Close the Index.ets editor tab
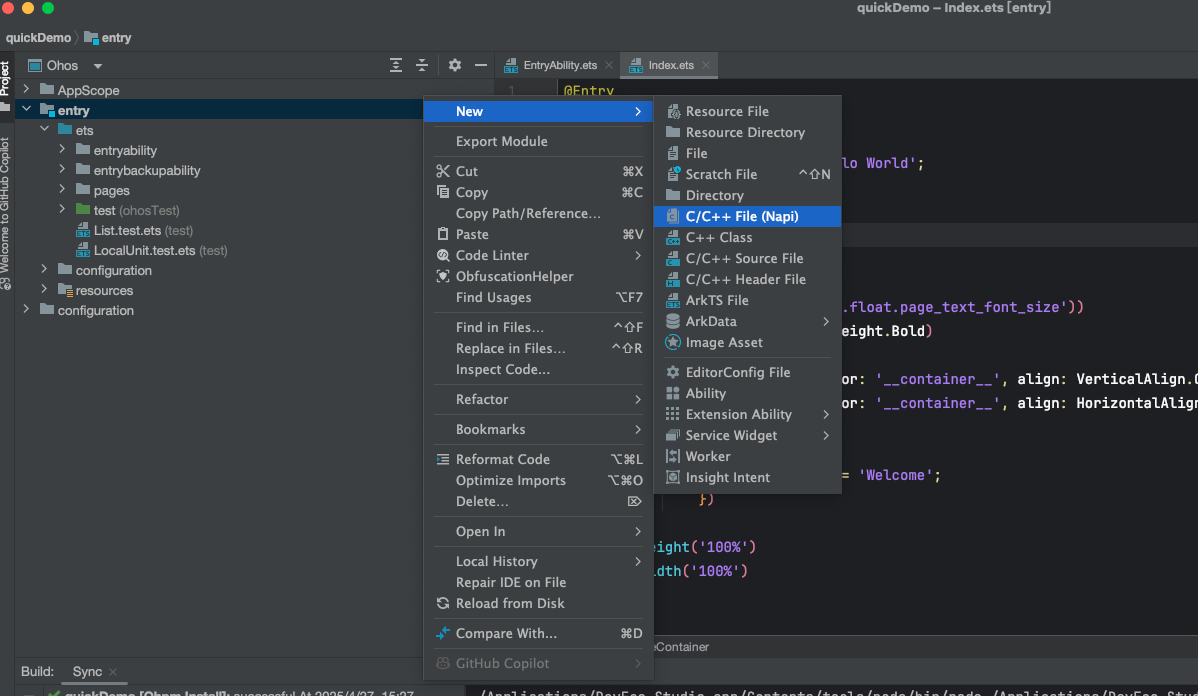 (x=706, y=66)
